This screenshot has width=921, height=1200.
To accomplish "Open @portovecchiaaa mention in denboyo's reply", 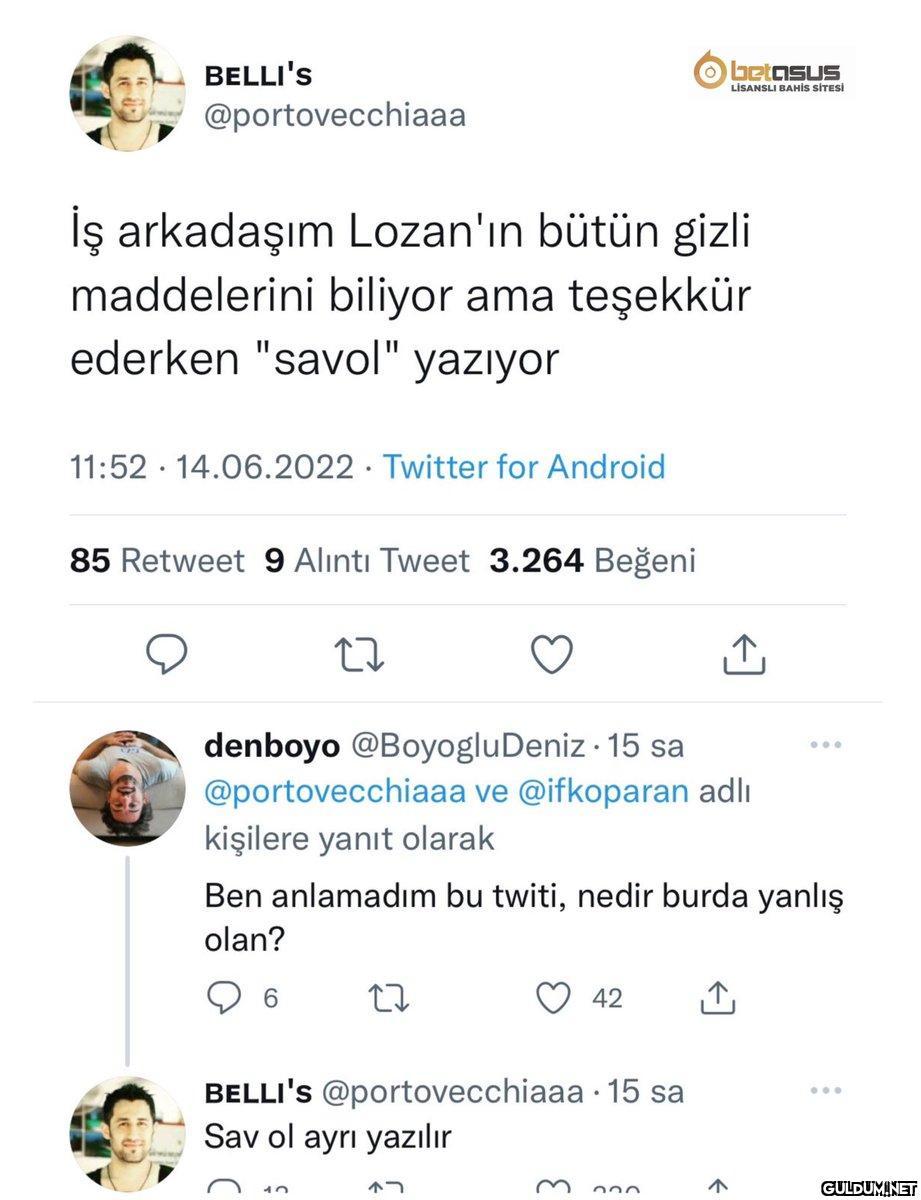I will (335, 792).
